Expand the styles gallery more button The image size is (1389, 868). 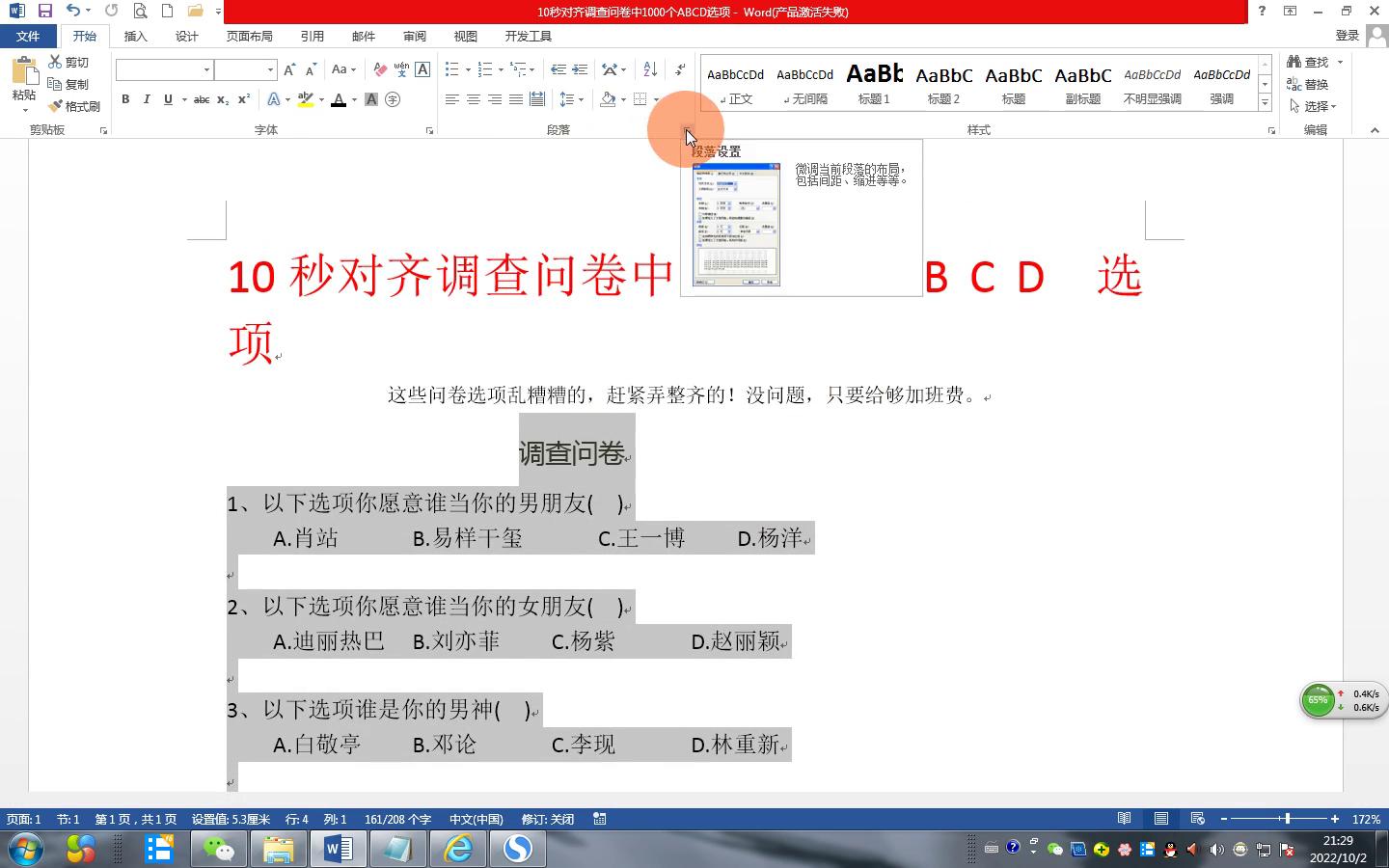1265,102
